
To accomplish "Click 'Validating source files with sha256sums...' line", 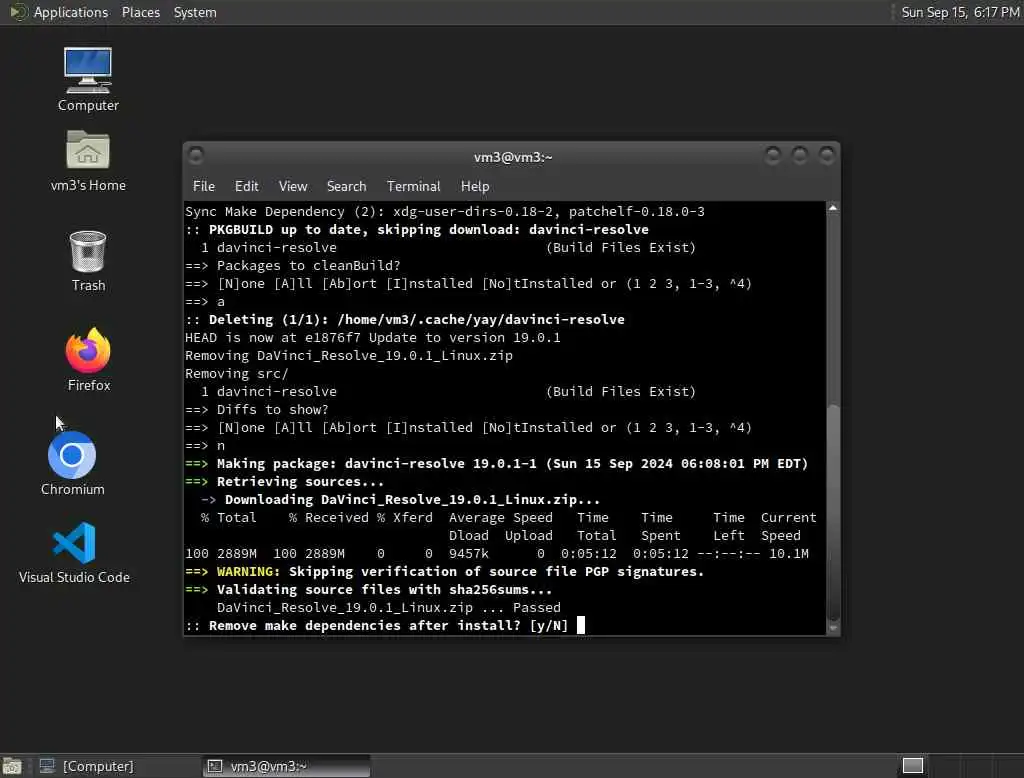I will tap(369, 589).
